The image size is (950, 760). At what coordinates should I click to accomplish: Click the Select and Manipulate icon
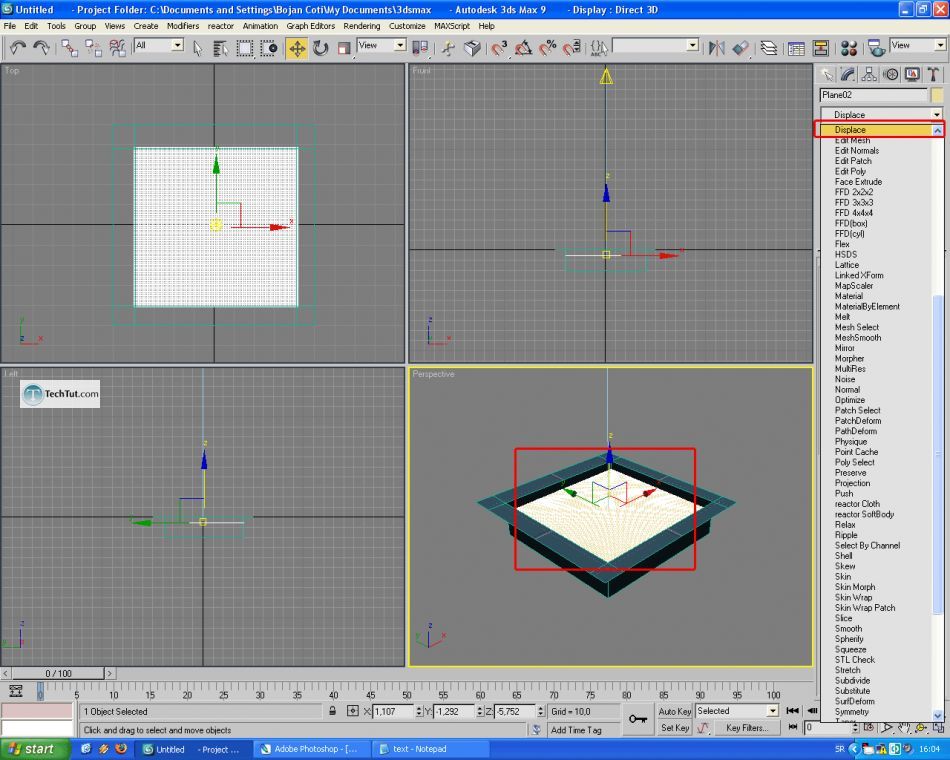point(448,48)
